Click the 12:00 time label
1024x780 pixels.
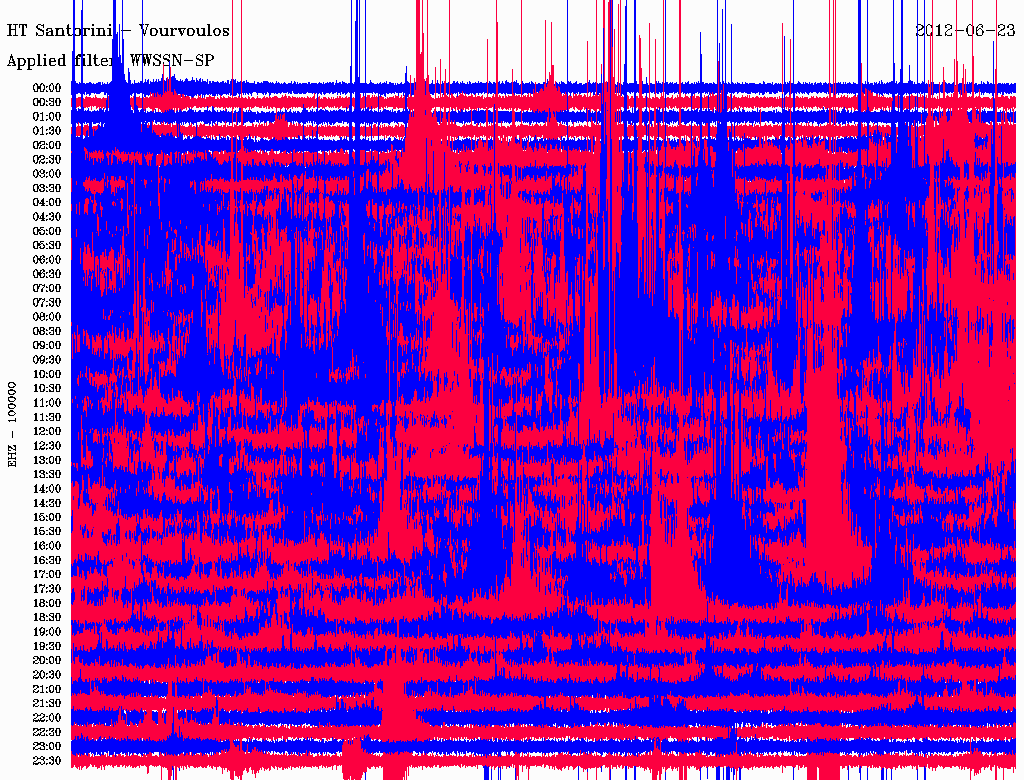pyautogui.click(x=47, y=431)
